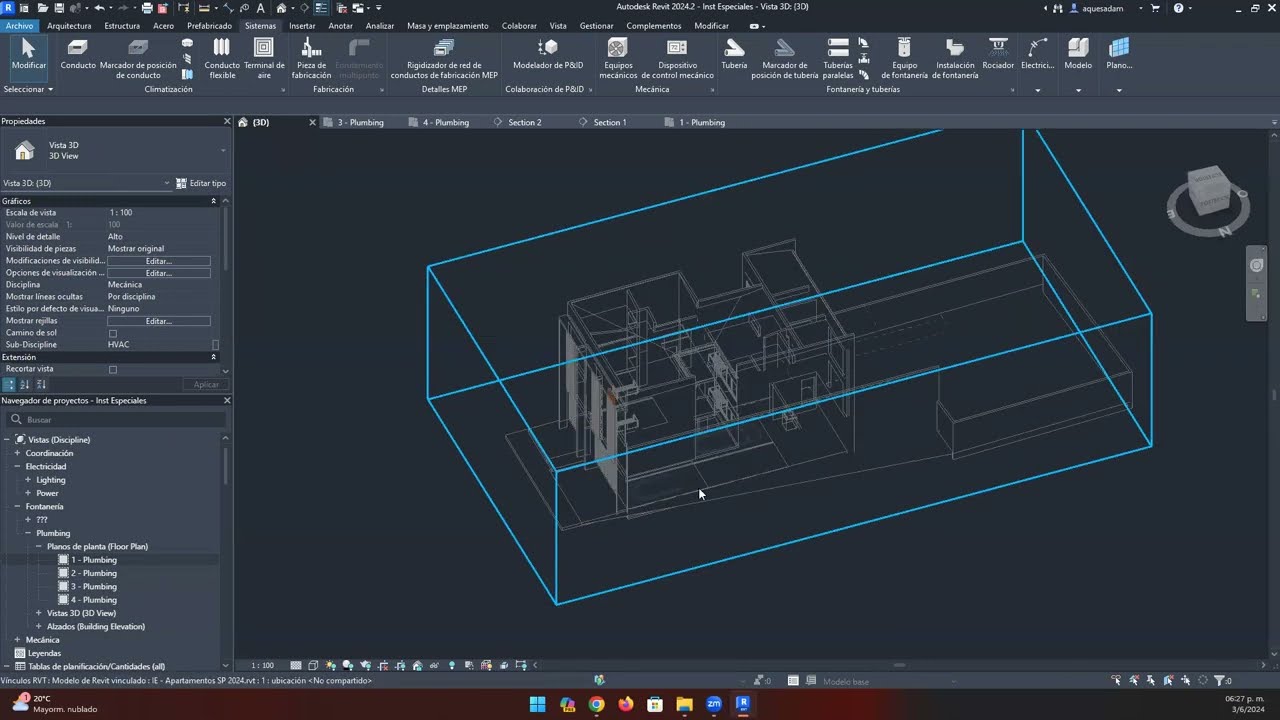Toggle Recortar vista checkbox
Screen dimensions: 1280x720
(x=112, y=369)
